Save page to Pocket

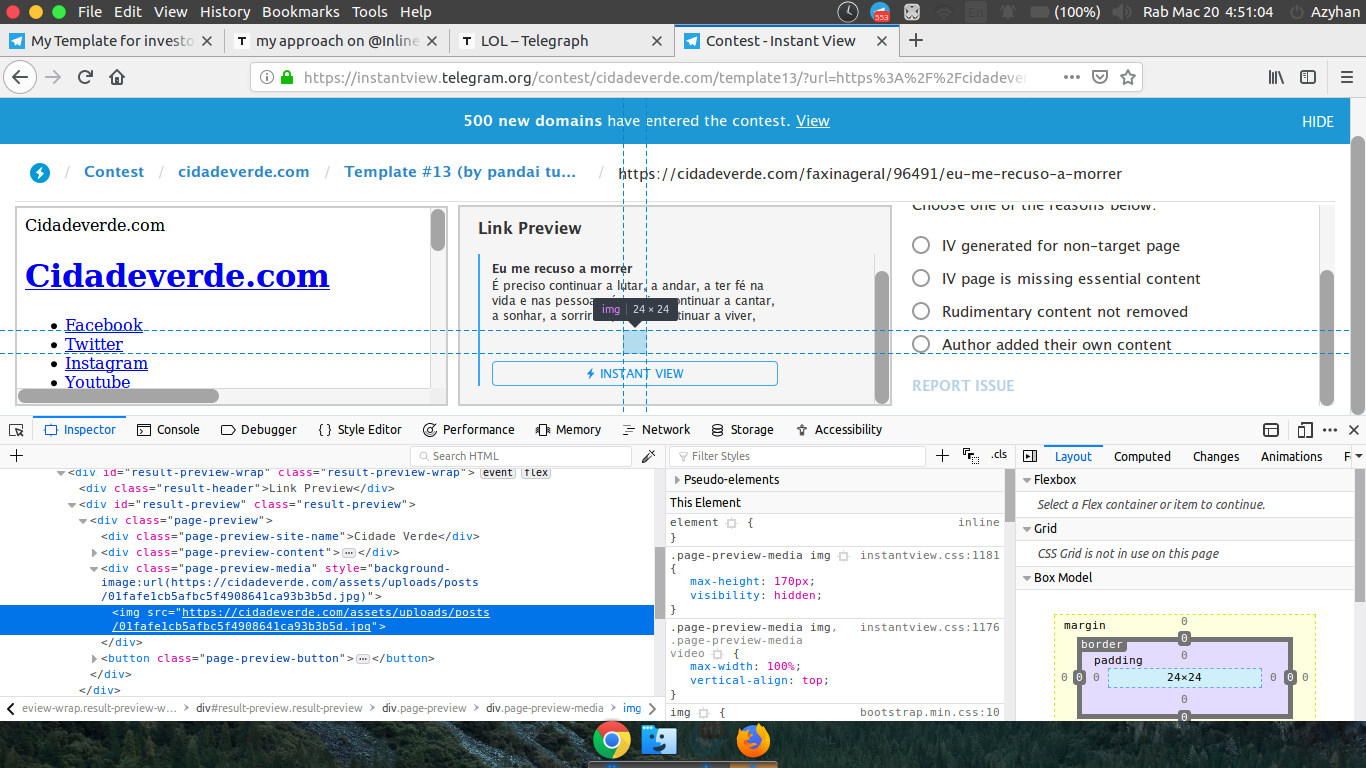coord(1099,77)
